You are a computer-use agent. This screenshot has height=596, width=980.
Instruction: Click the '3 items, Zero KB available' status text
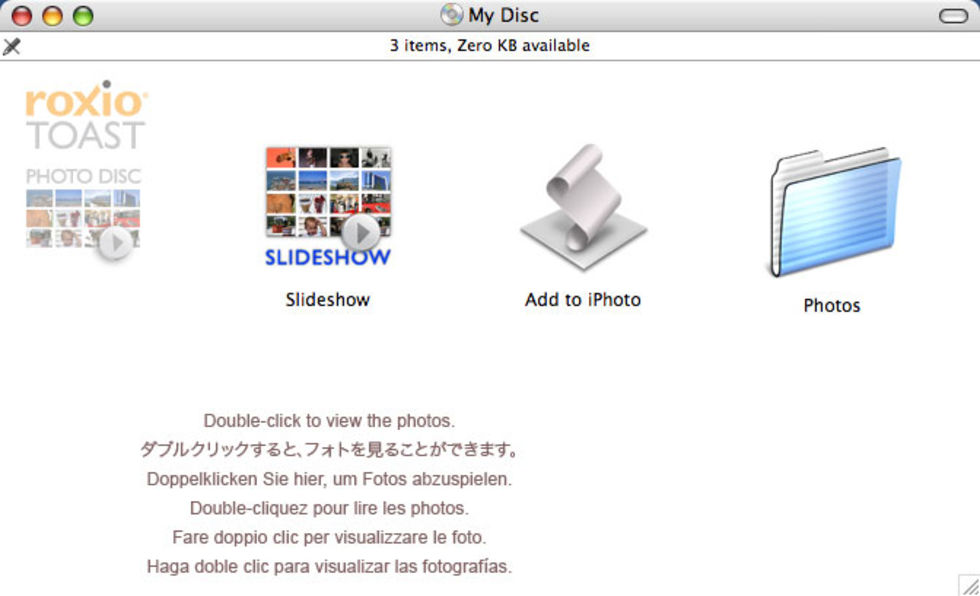click(x=489, y=46)
